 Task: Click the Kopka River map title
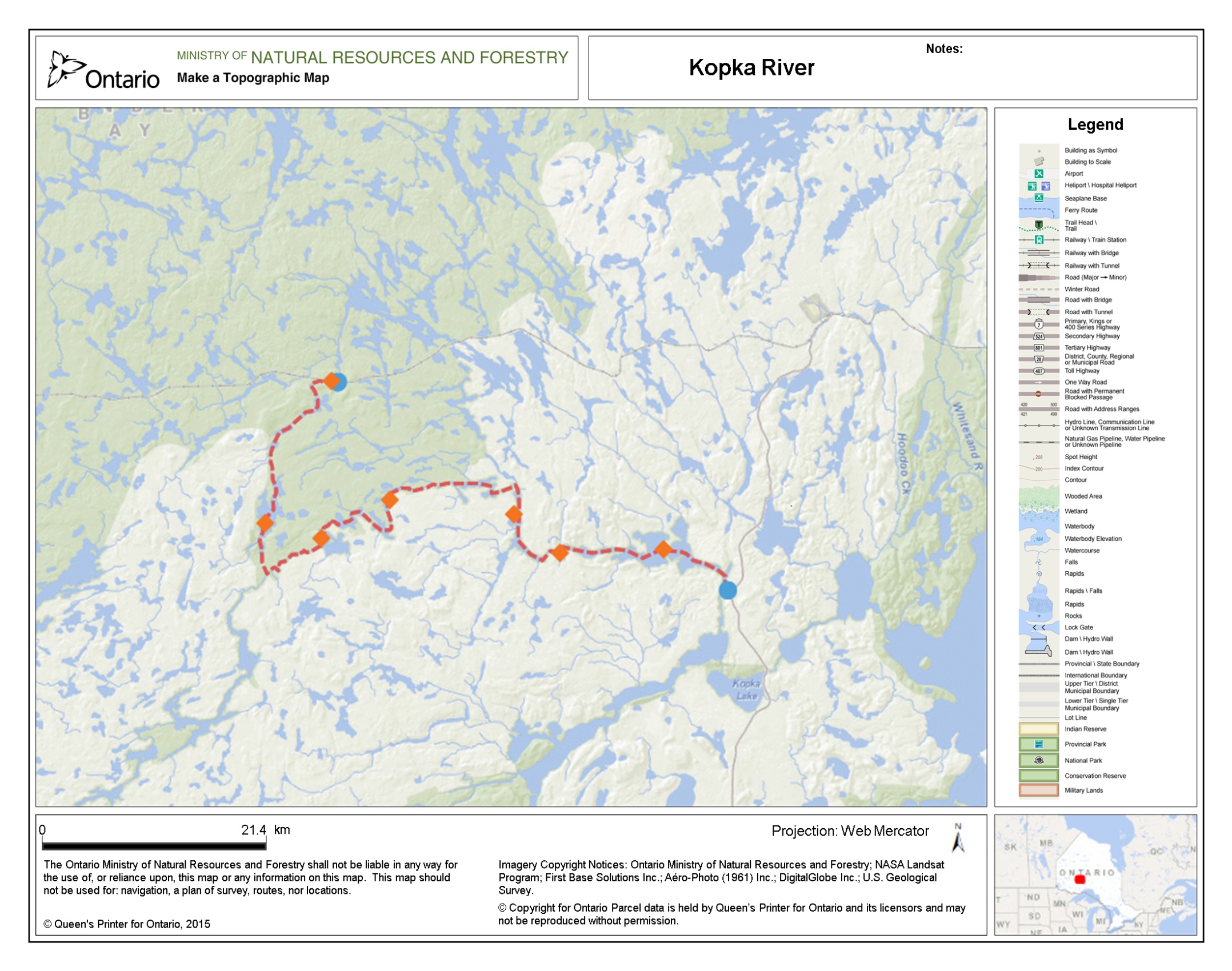751,67
